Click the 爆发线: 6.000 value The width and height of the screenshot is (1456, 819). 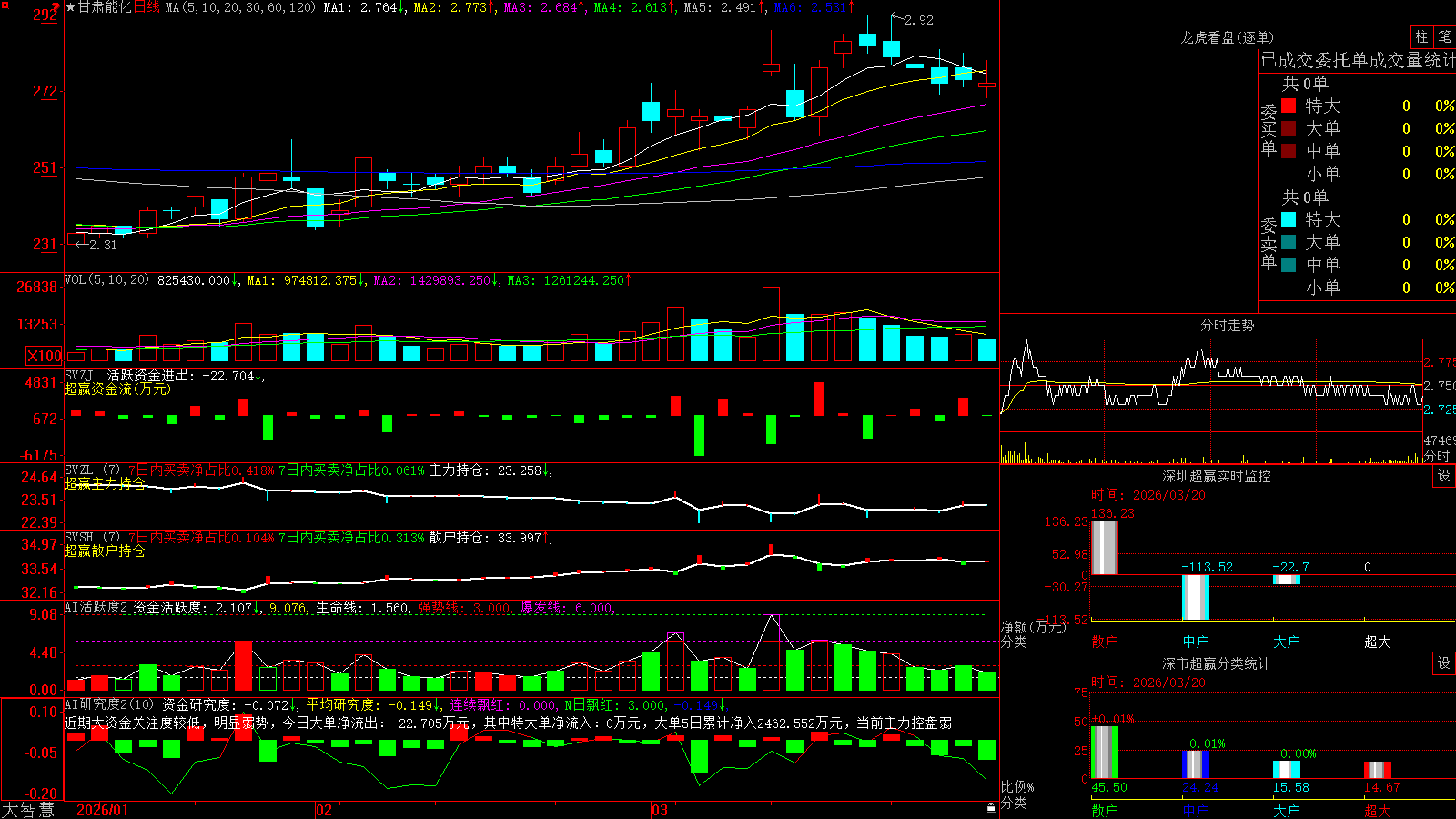click(x=567, y=607)
